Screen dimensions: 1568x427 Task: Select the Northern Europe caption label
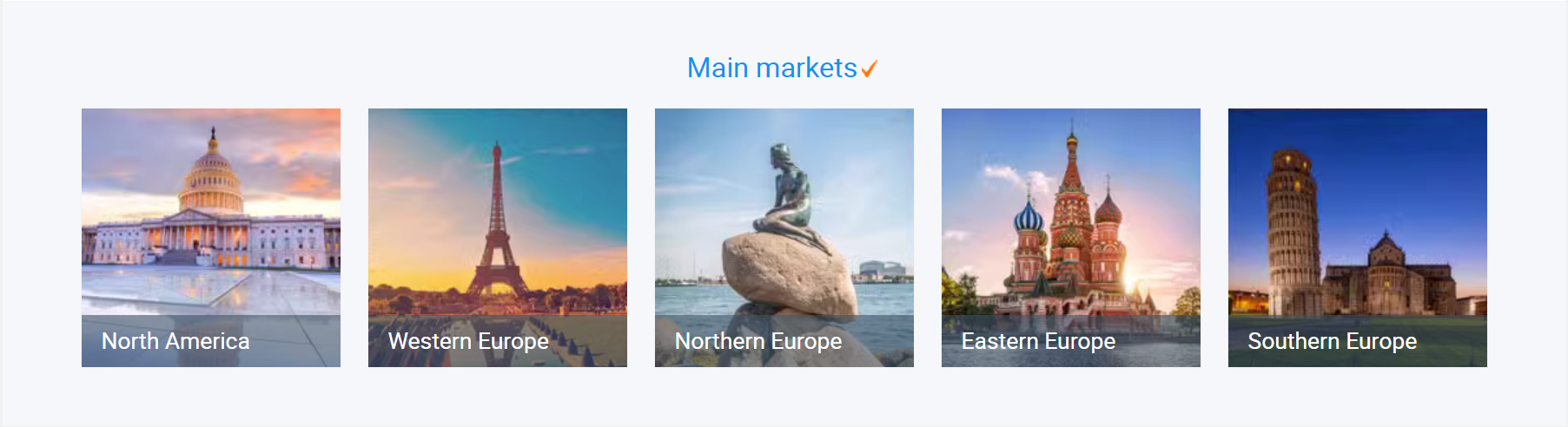[758, 341]
